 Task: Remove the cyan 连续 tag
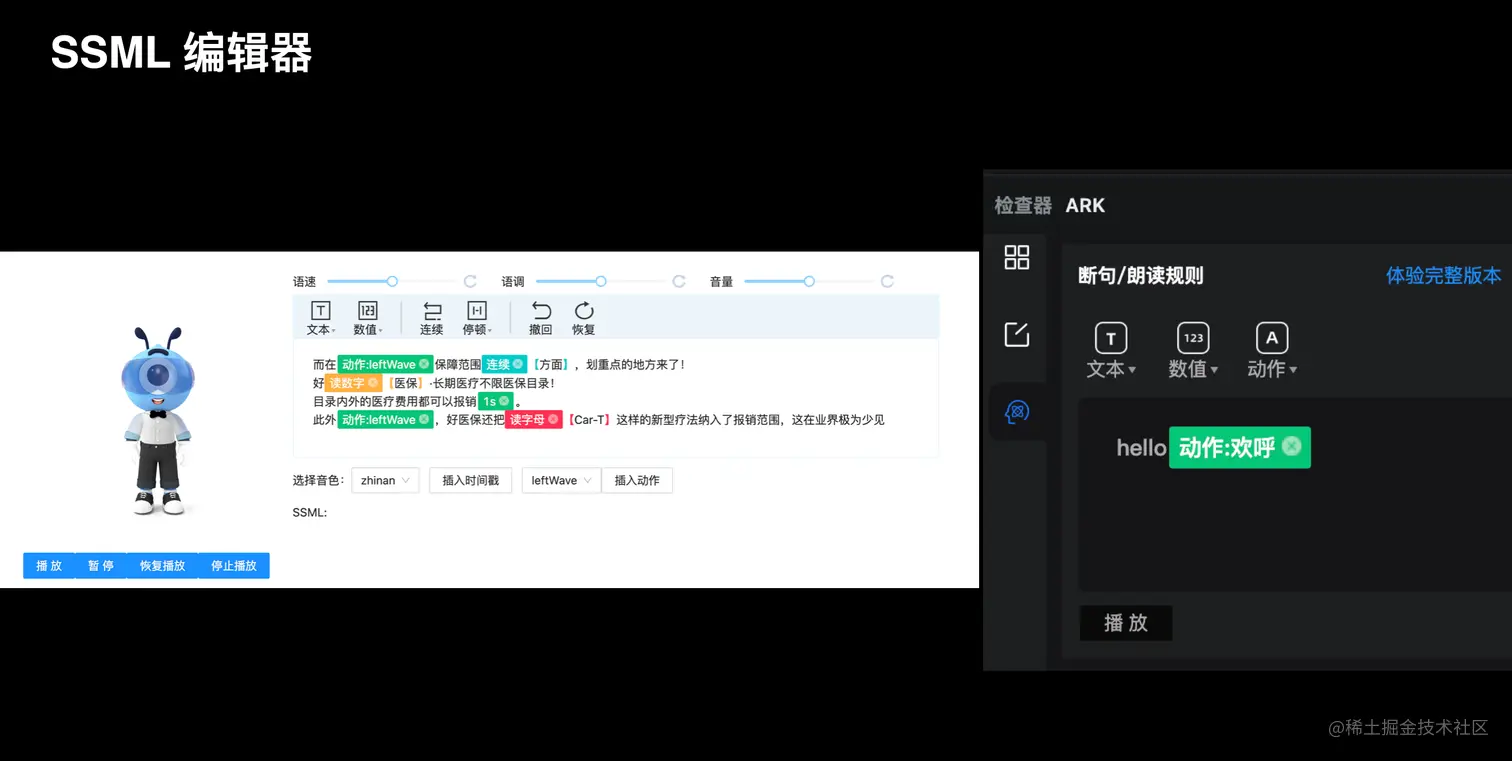pos(518,365)
